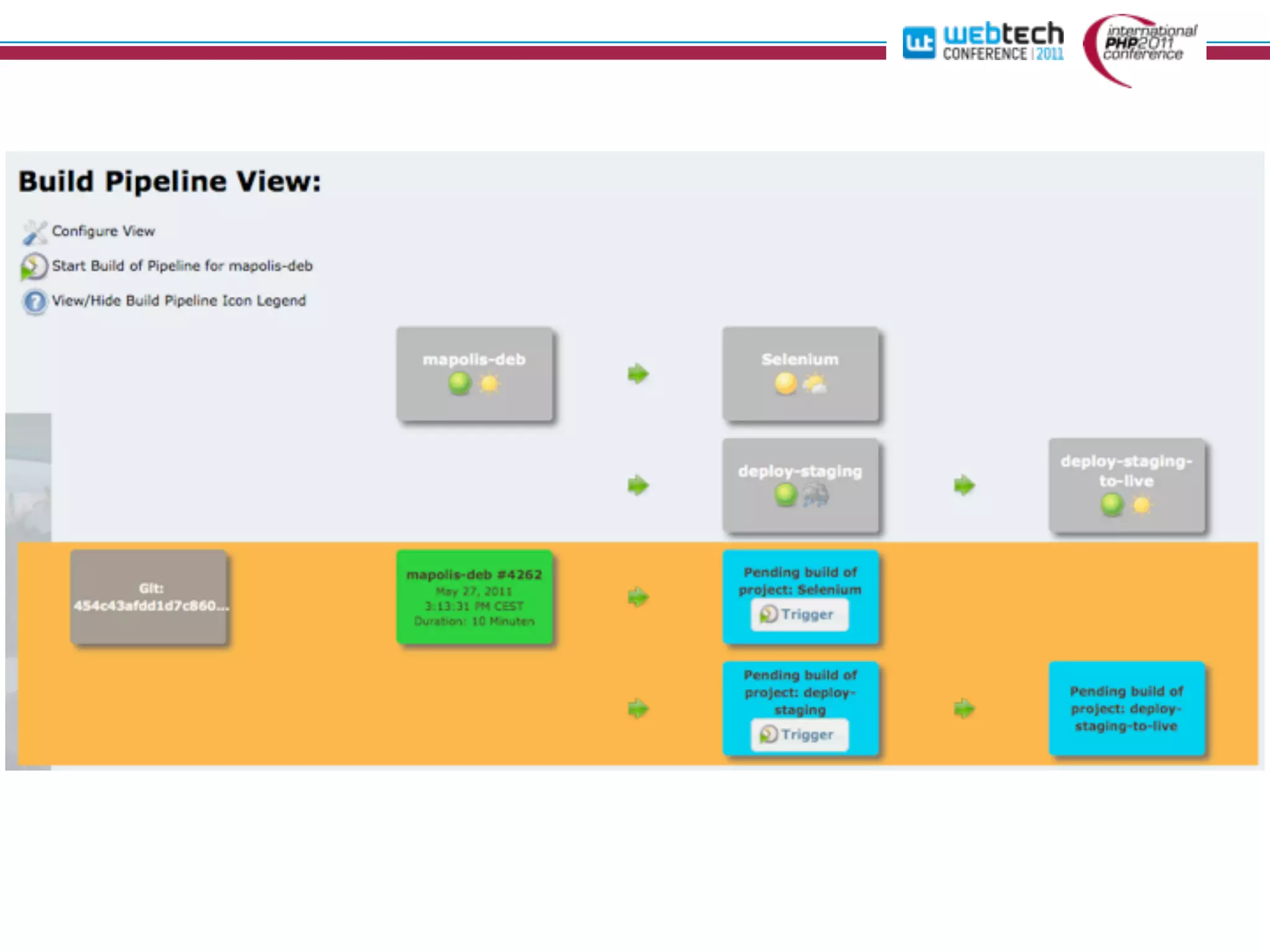Click pending deploy-staging-to-live build box

1126,708
